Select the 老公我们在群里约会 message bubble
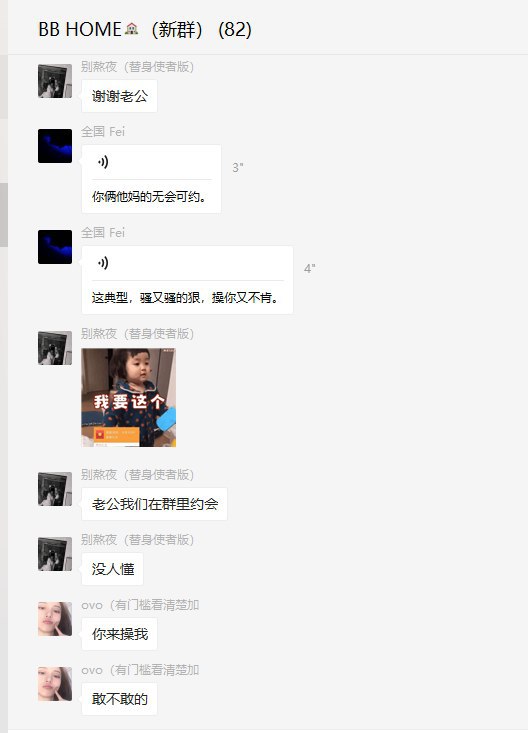The height and width of the screenshot is (733, 528). pyautogui.click(x=154, y=504)
